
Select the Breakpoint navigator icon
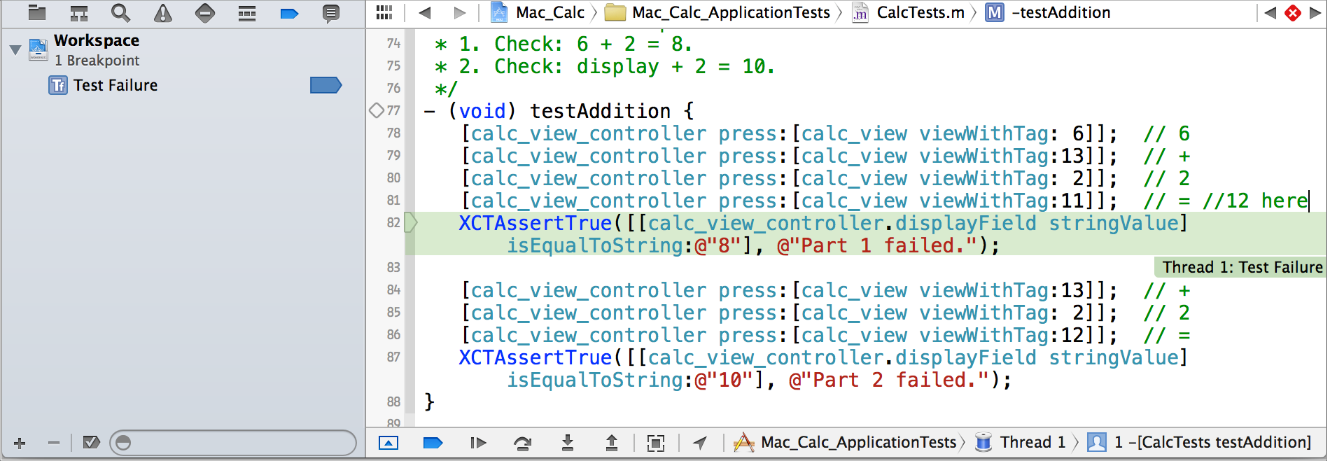coord(289,13)
